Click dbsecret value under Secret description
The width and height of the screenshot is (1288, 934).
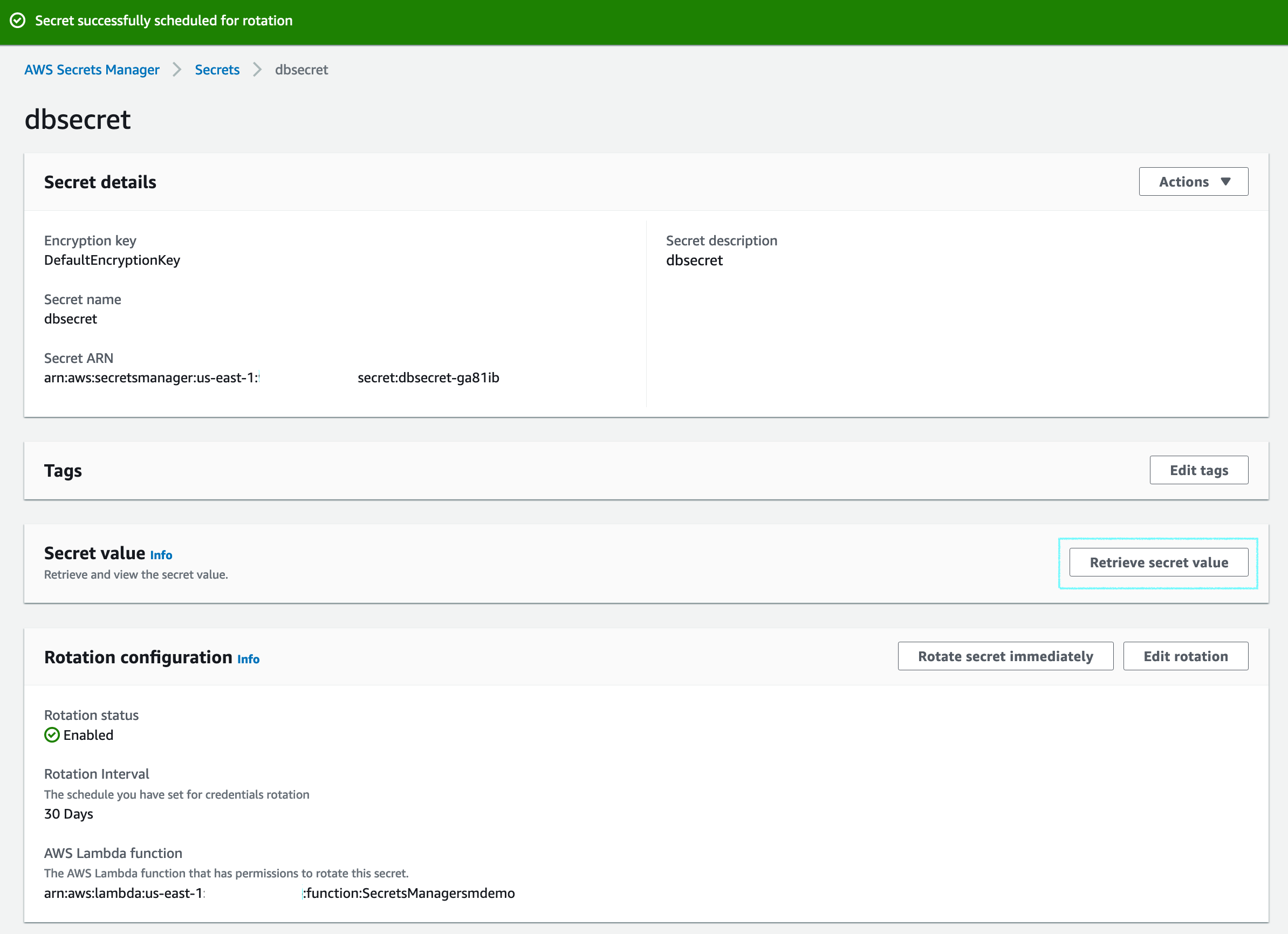[x=694, y=260]
